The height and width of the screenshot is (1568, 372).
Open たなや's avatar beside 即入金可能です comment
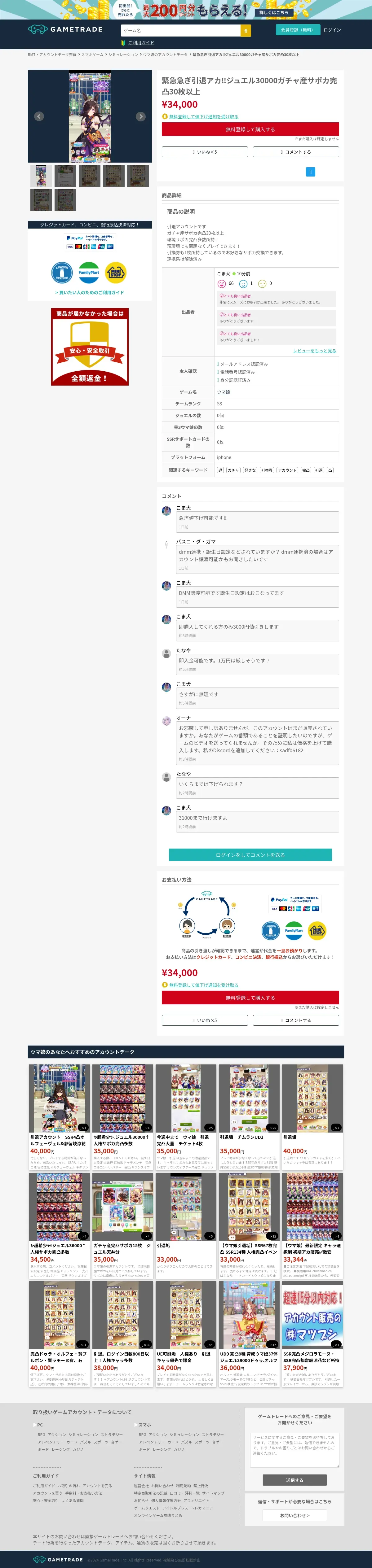pyautogui.click(x=166, y=654)
